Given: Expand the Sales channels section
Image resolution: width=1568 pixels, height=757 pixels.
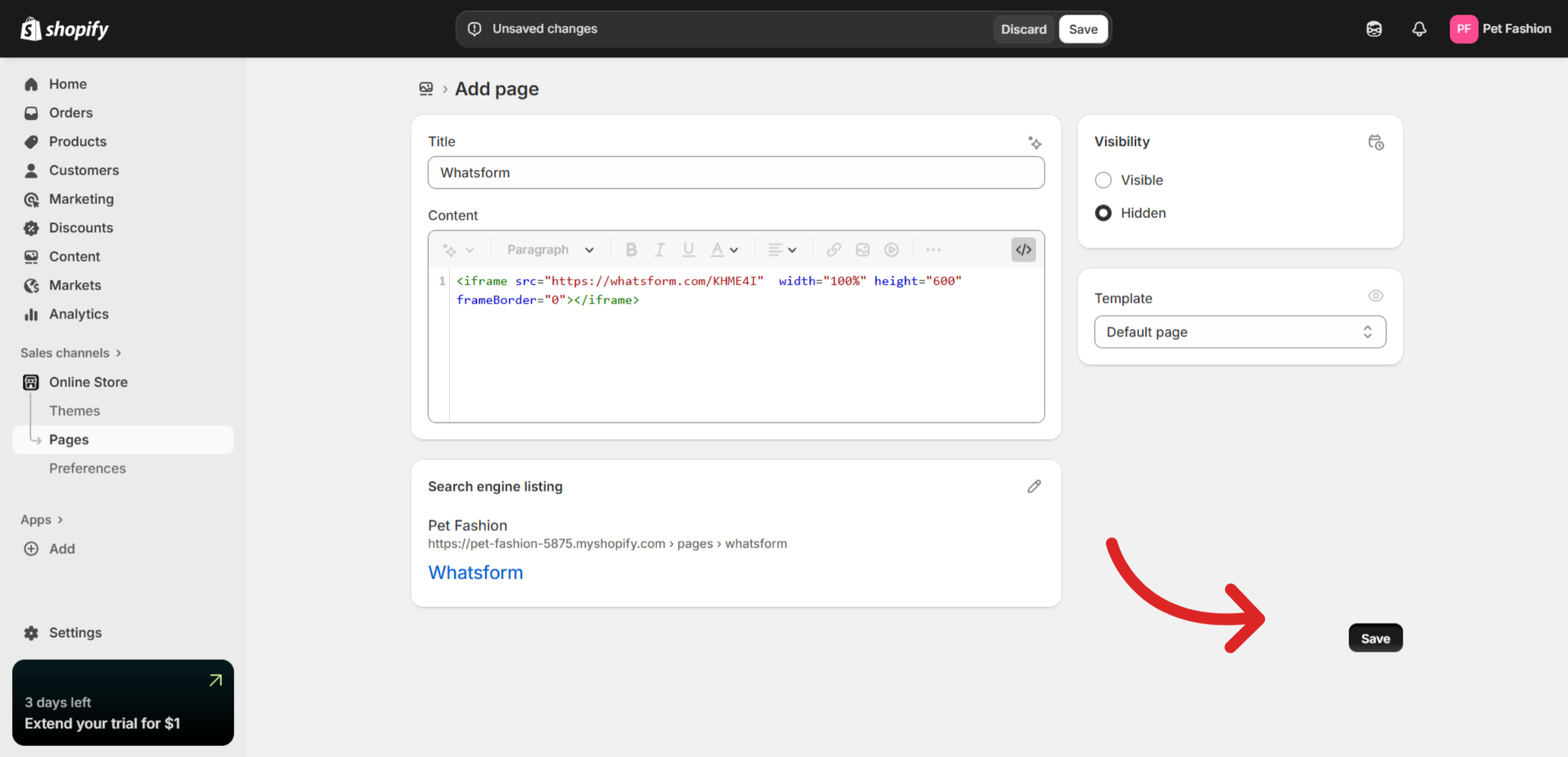Looking at the screenshot, I should [71, 353].
